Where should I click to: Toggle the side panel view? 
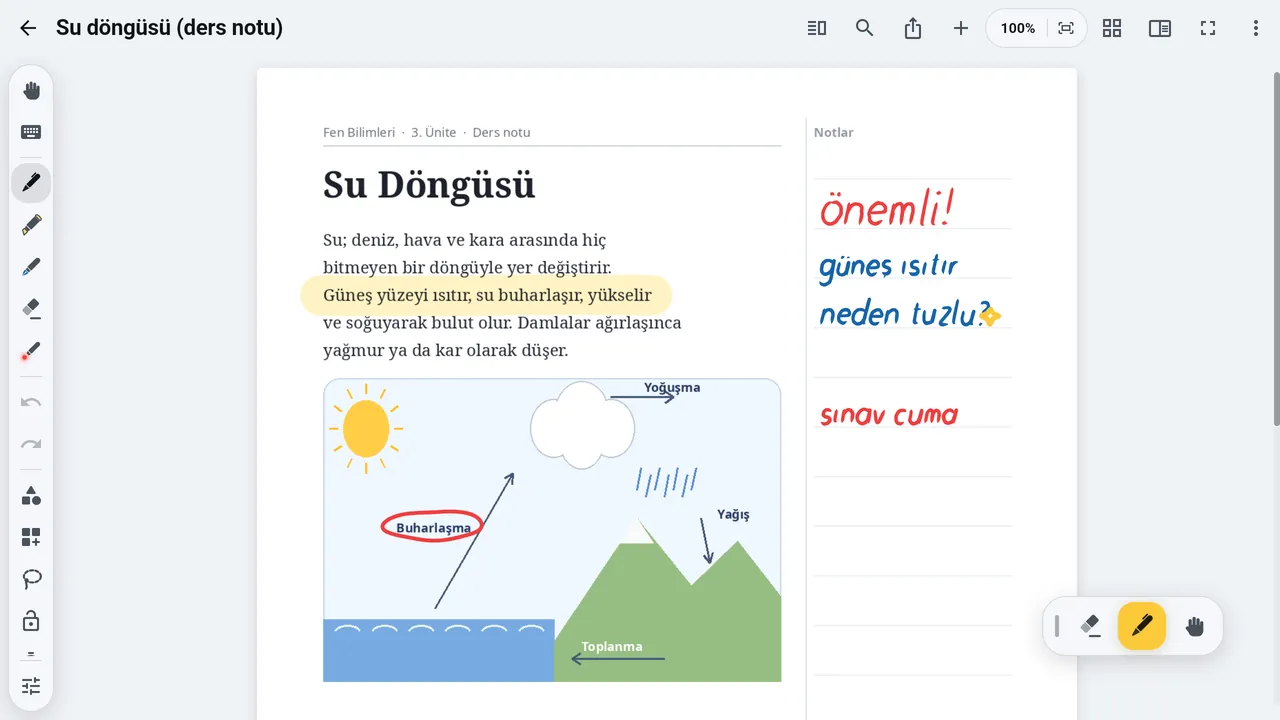[x=1160, y=28]
